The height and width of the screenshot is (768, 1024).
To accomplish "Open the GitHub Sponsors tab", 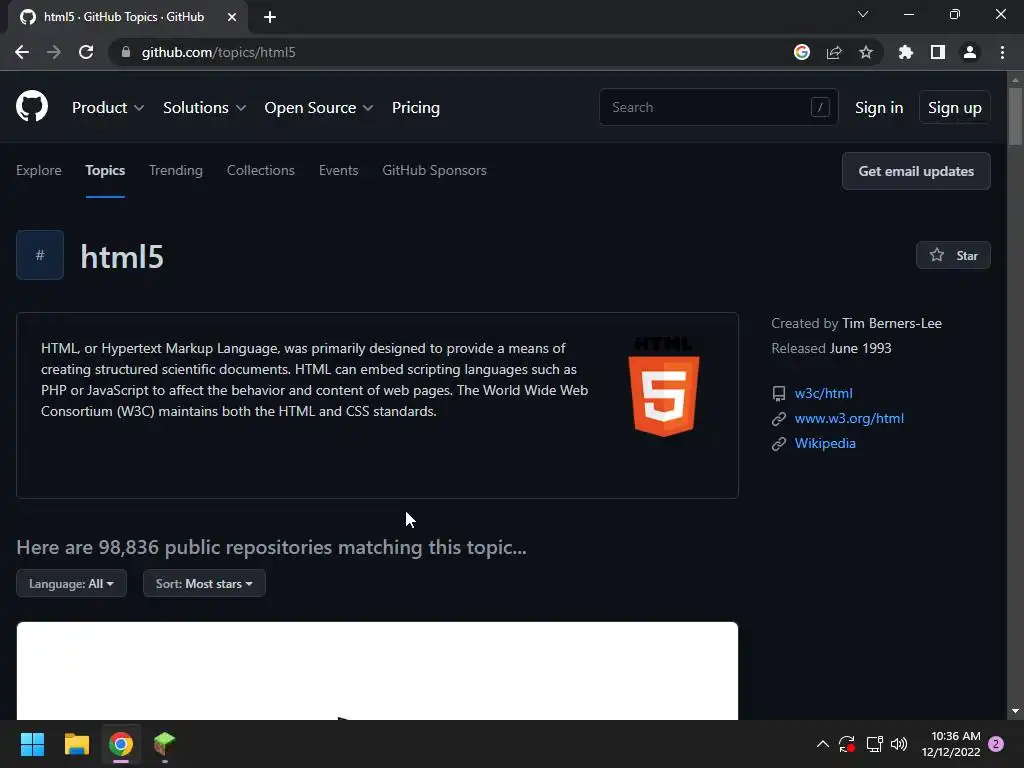I will pyautogui.click(x=434, y=170).
